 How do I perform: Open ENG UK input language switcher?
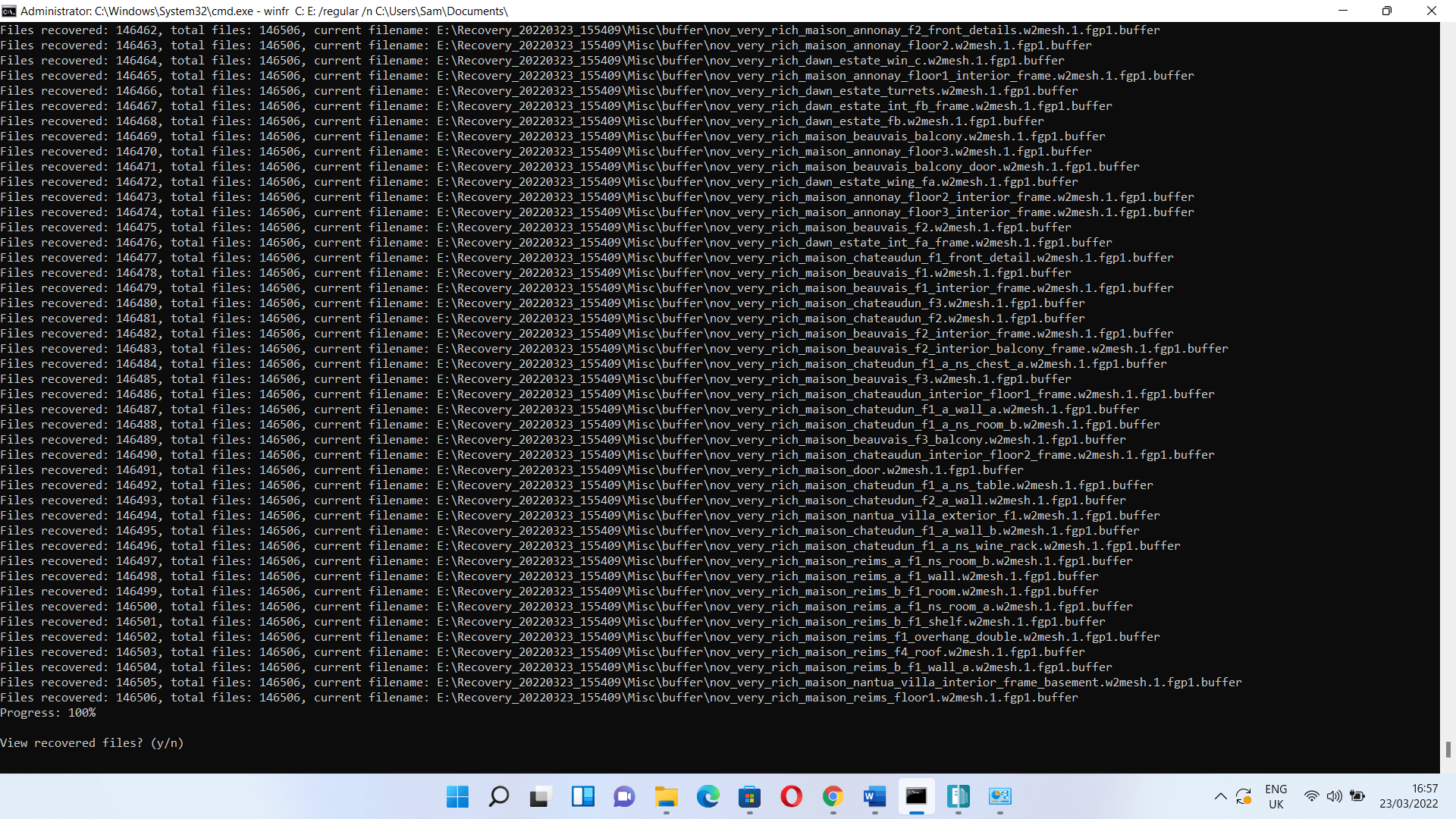click(1276, 796)
